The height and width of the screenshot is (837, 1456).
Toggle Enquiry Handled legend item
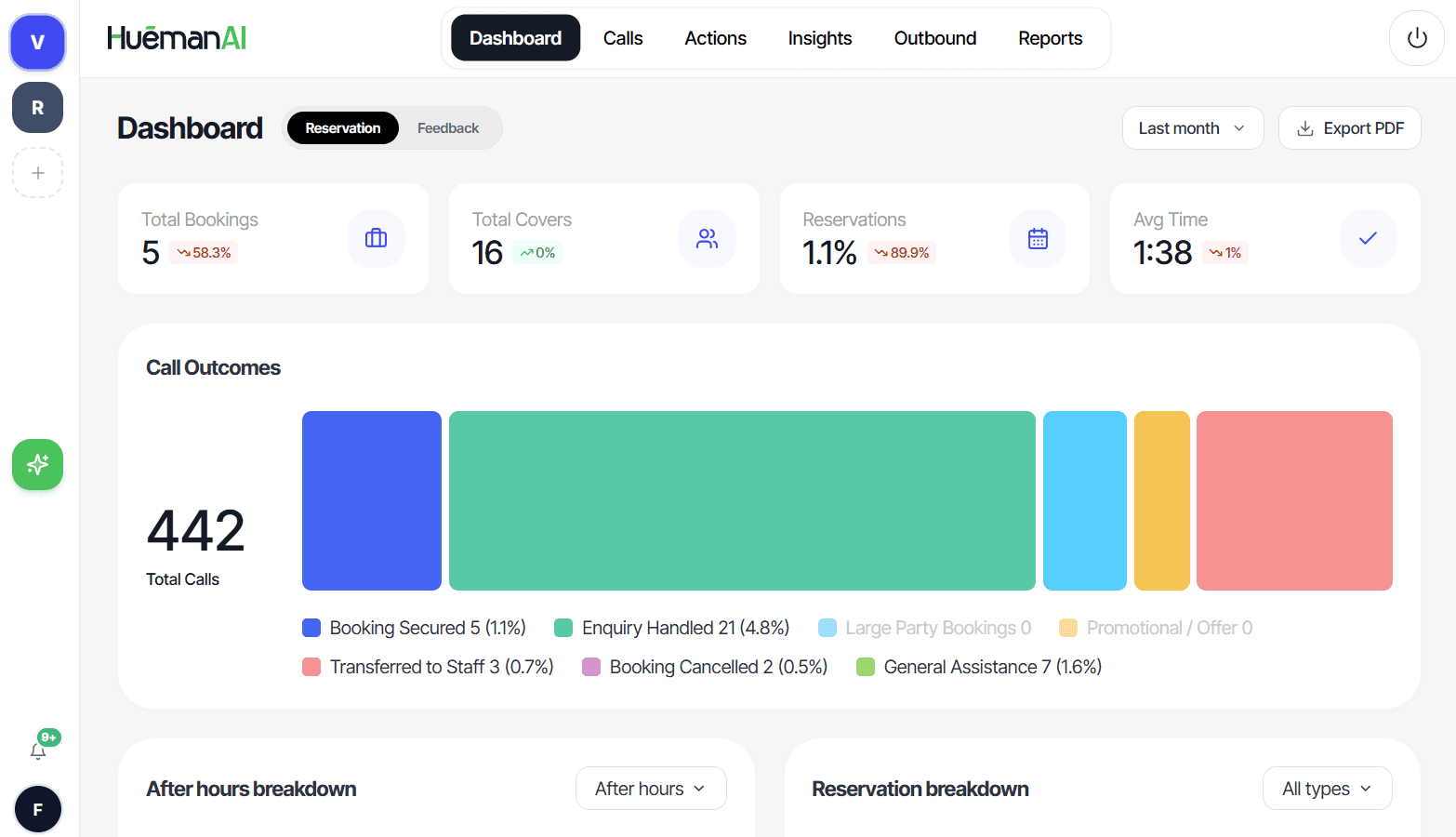672,628
